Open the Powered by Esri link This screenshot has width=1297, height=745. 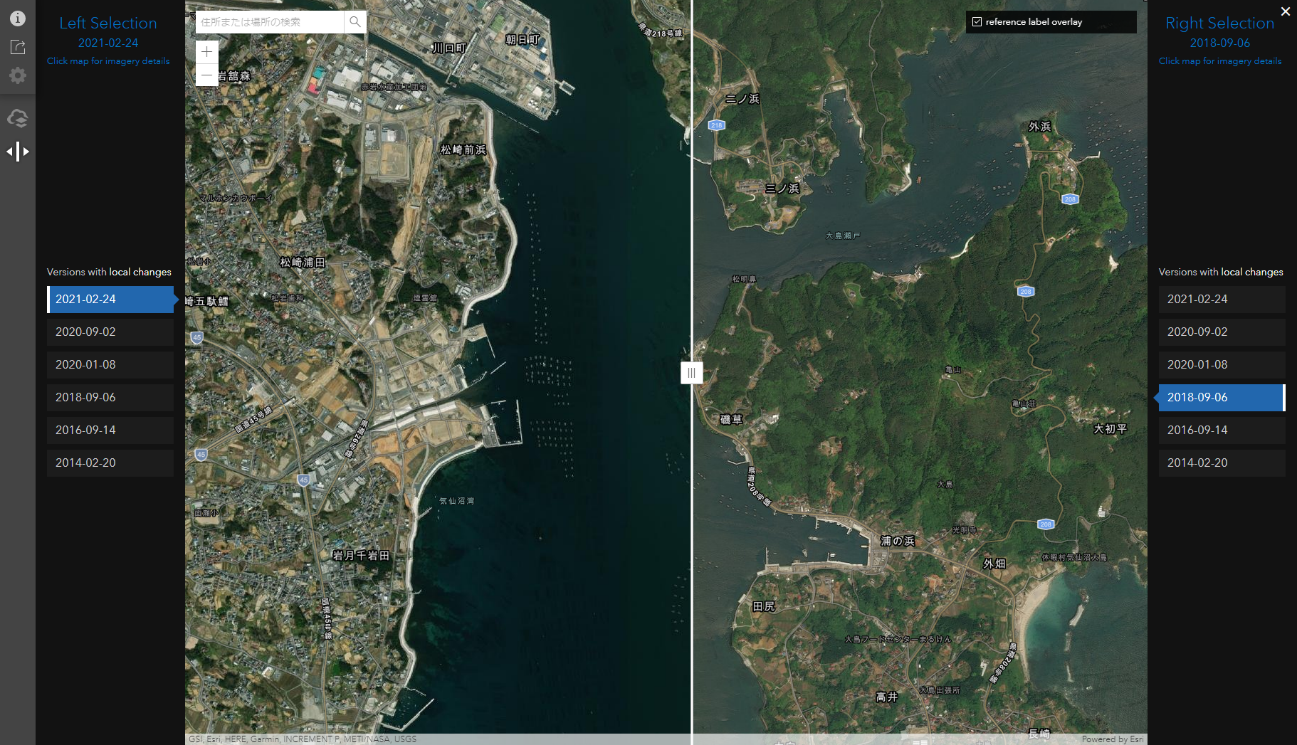coord(1113,740)
